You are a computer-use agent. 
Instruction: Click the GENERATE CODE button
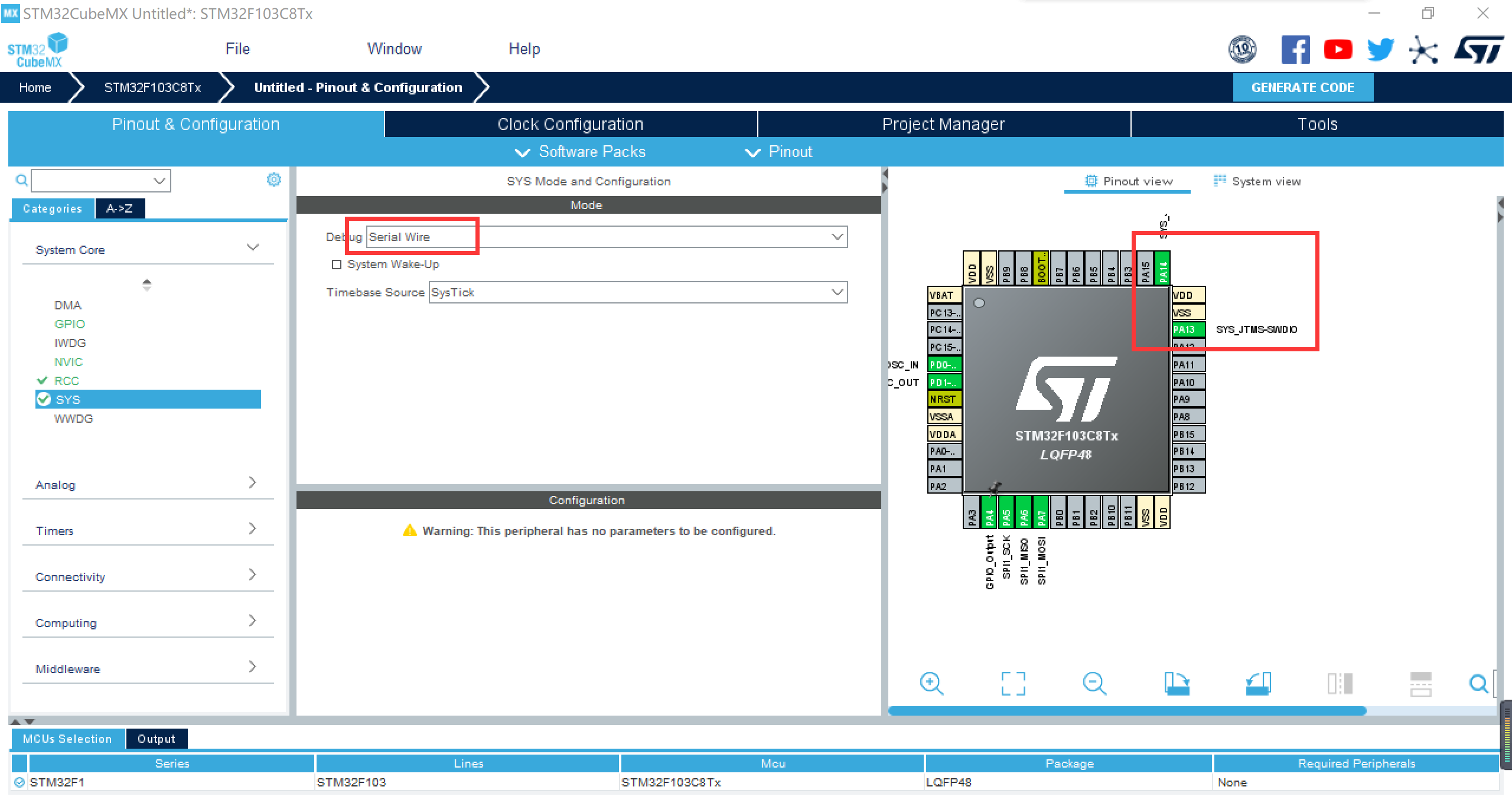pyautogui.click(x=1302, y=87)
